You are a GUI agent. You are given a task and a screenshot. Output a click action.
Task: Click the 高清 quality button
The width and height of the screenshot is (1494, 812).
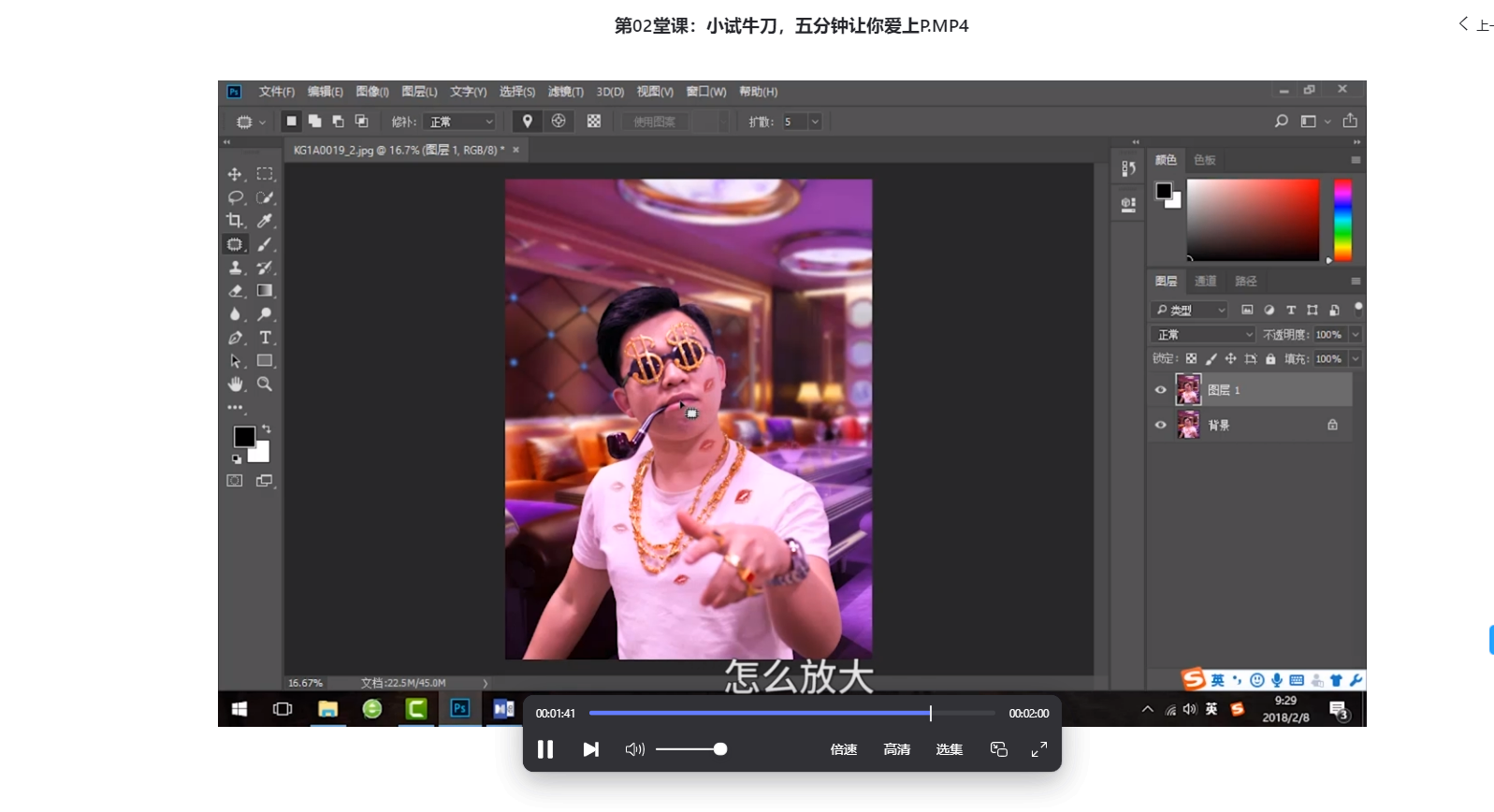pos(897,749)
